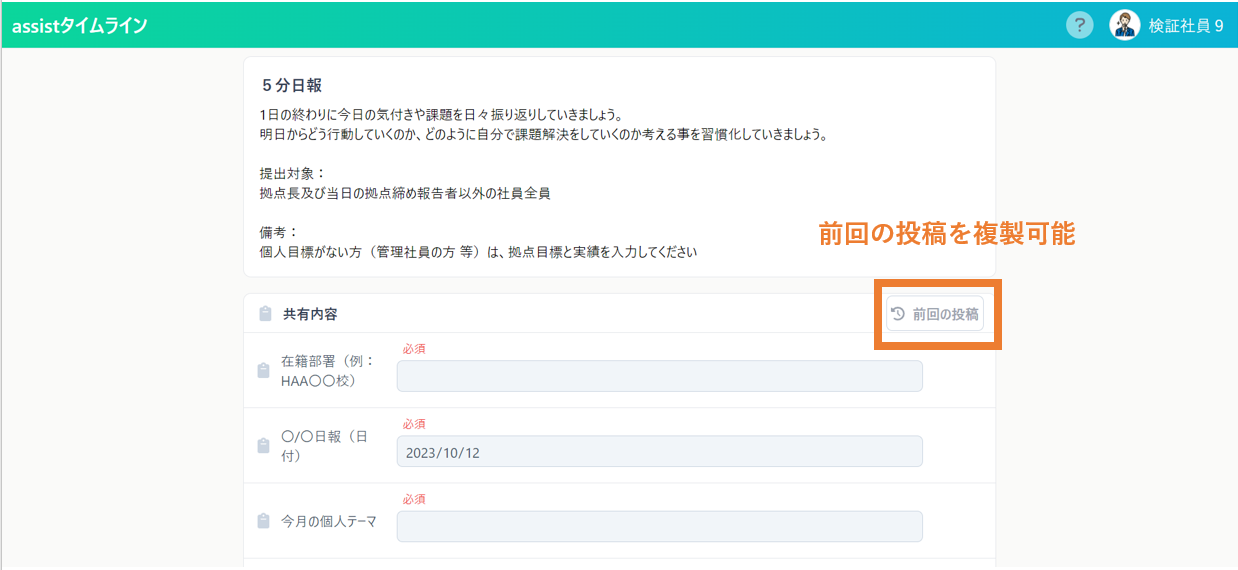Click the 共有内容 section heading
Image resolution: width=1238 pixels, height=570 pixels.
310,314
